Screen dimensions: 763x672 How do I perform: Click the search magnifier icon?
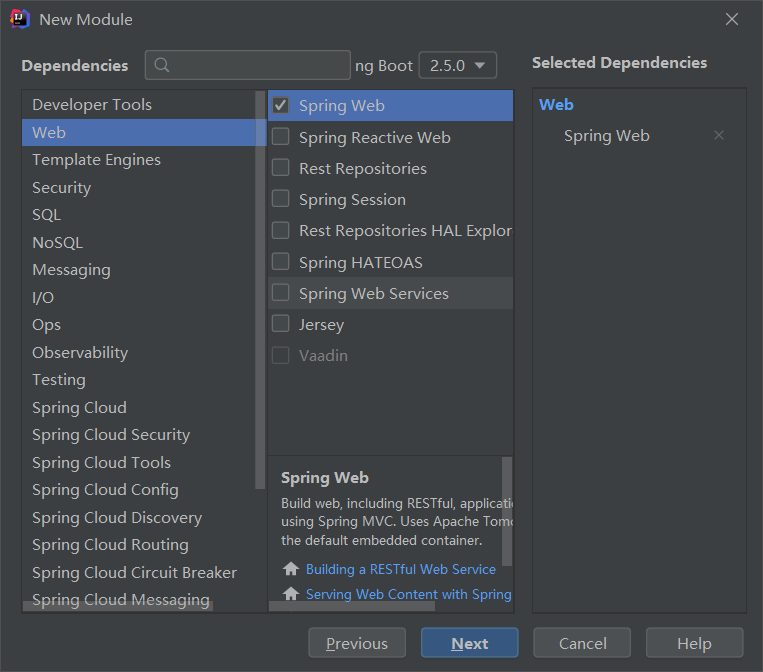tap(162, 65)
